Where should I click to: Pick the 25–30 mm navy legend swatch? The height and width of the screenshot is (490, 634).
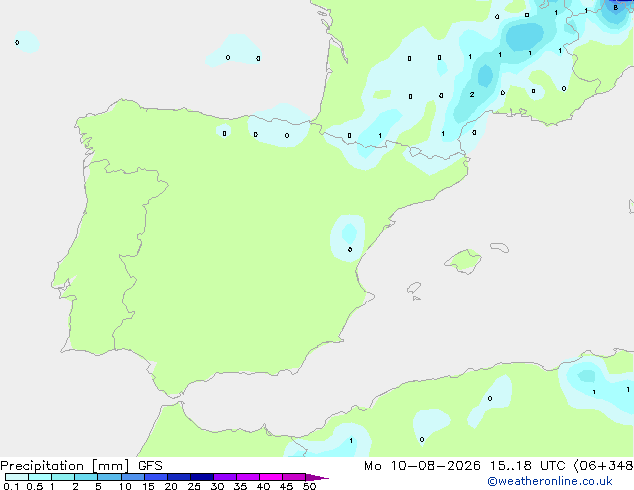pyautogui.click(x=202, y=477)
